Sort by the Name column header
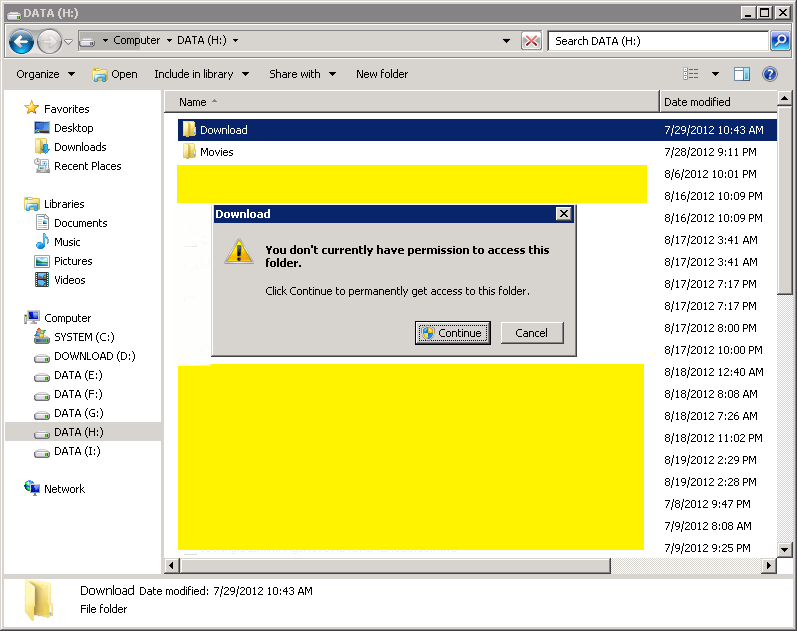Viewport: 797px width, 631px height. point(412,102)
